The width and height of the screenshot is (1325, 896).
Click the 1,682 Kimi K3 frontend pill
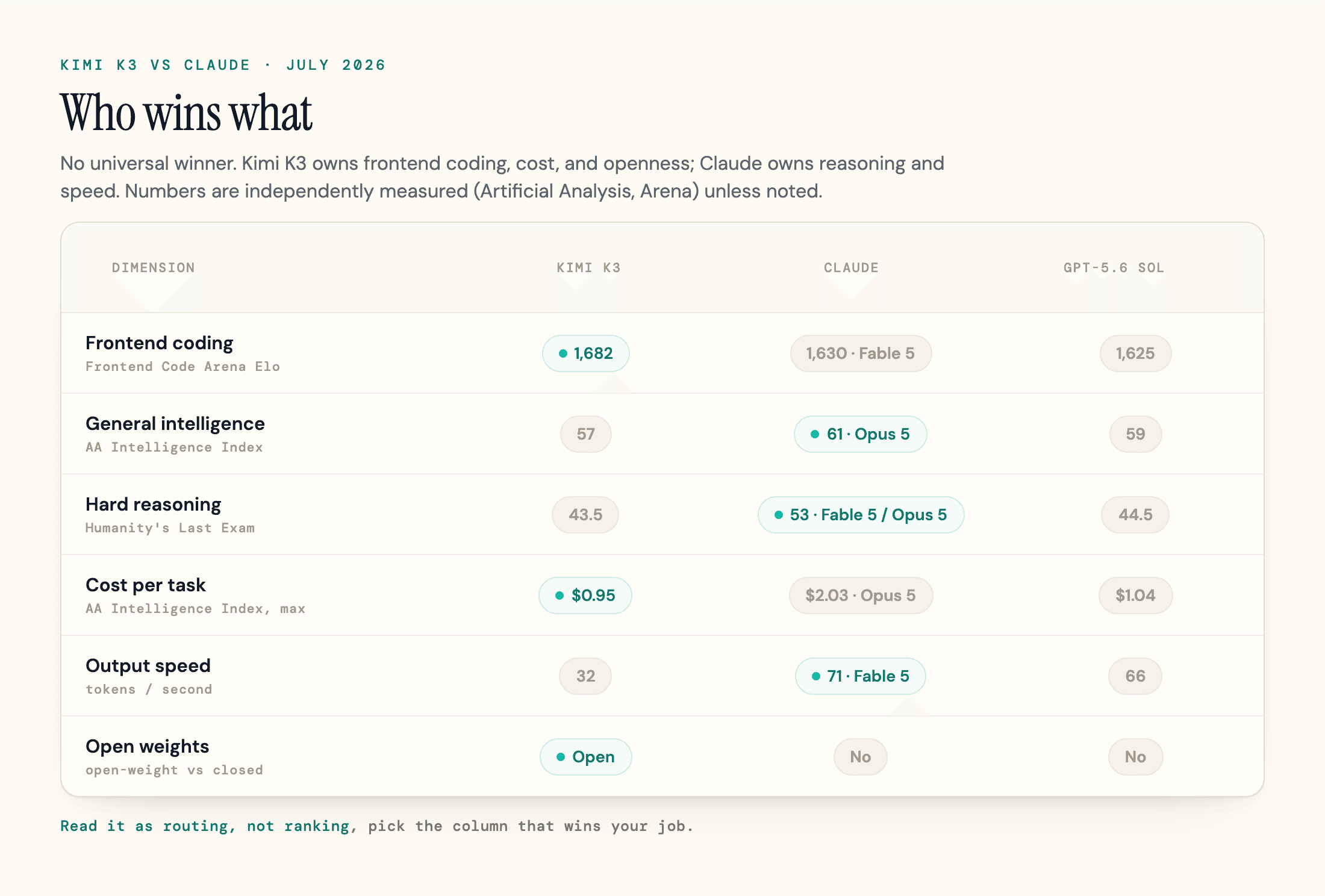[x=585, y=353]
